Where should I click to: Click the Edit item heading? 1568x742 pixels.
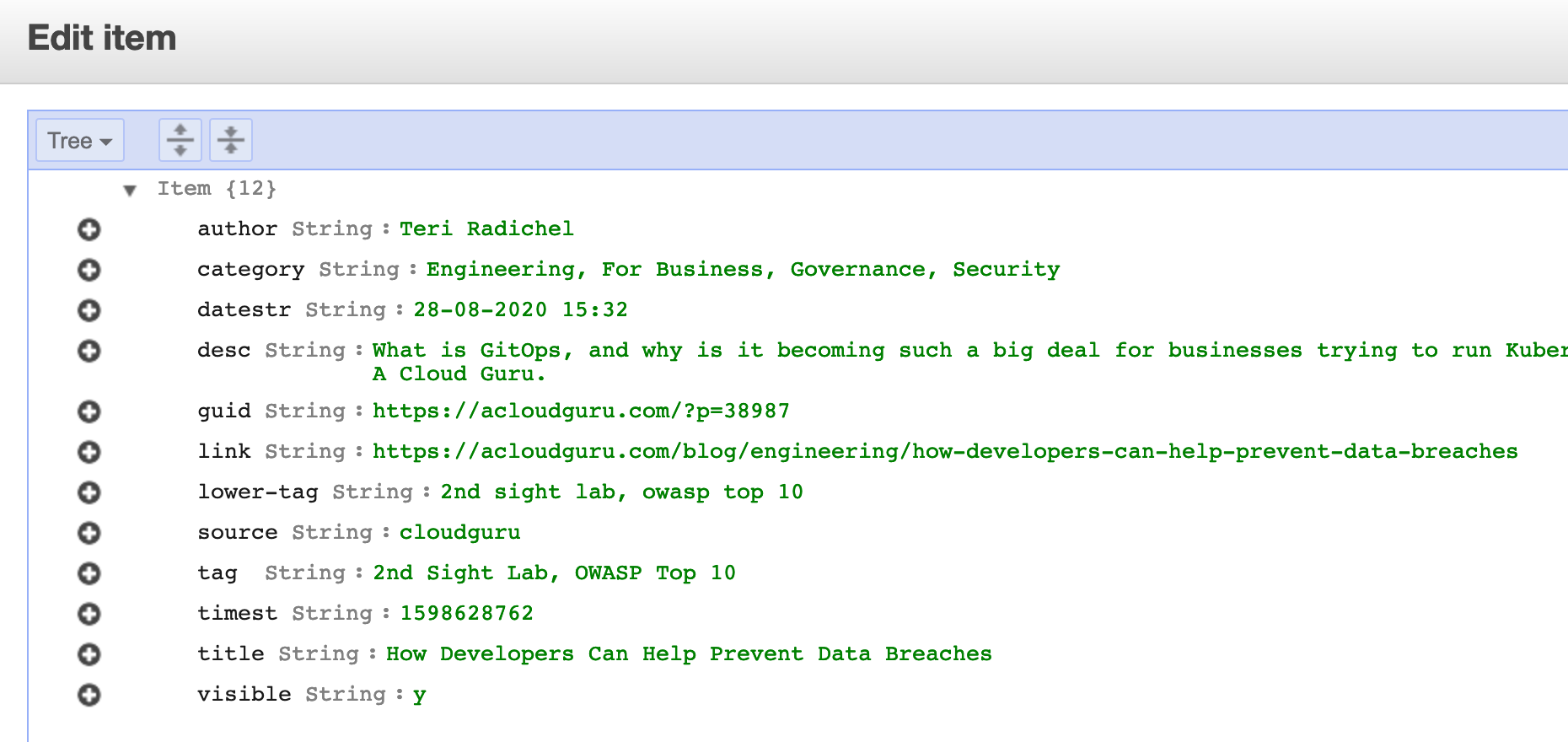[102, 38]
